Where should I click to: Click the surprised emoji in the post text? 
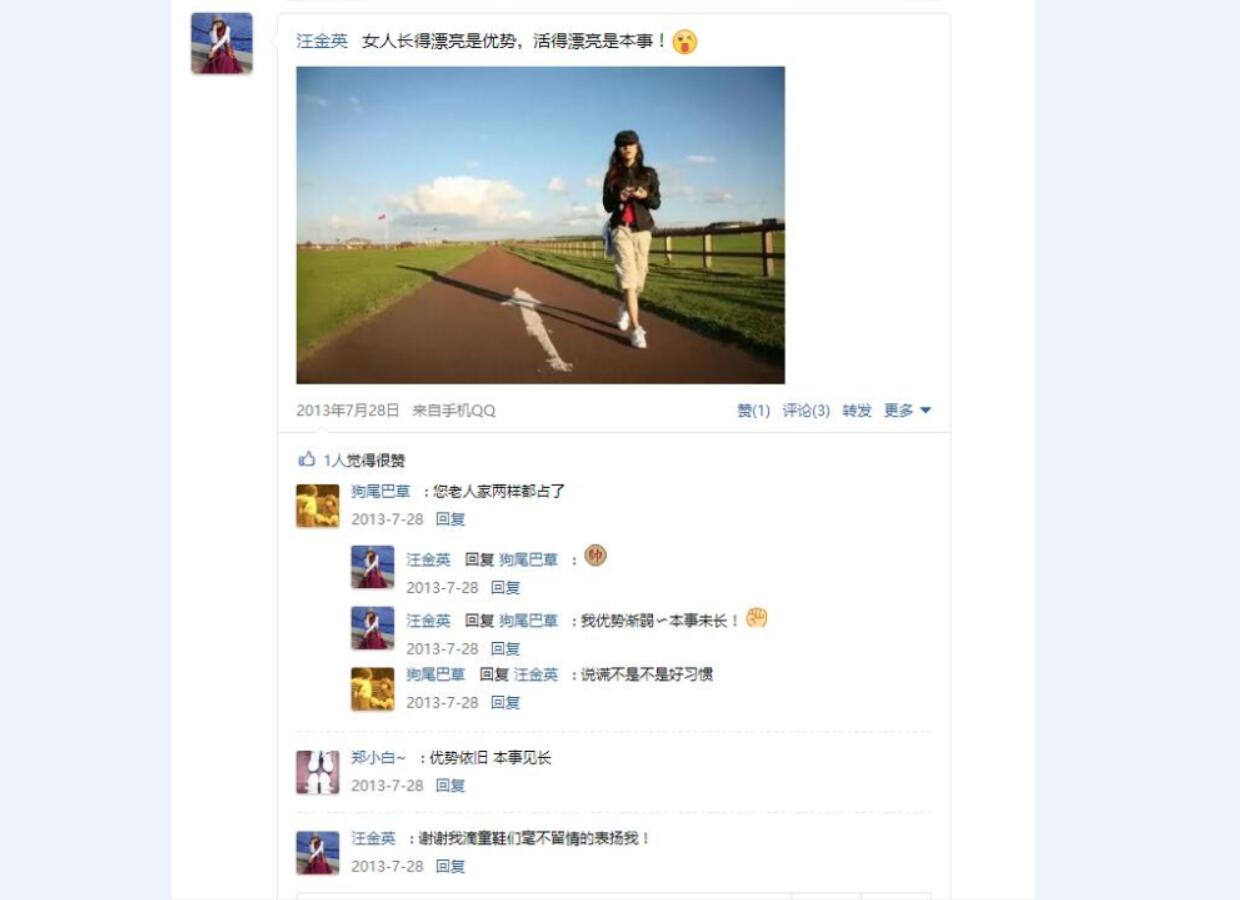685,42
